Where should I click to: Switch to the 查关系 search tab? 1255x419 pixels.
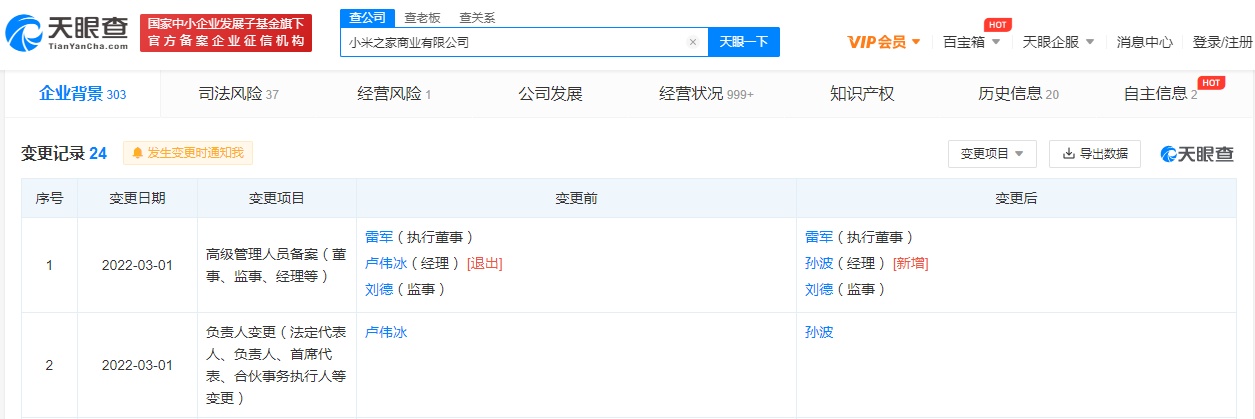coord(477,18)
